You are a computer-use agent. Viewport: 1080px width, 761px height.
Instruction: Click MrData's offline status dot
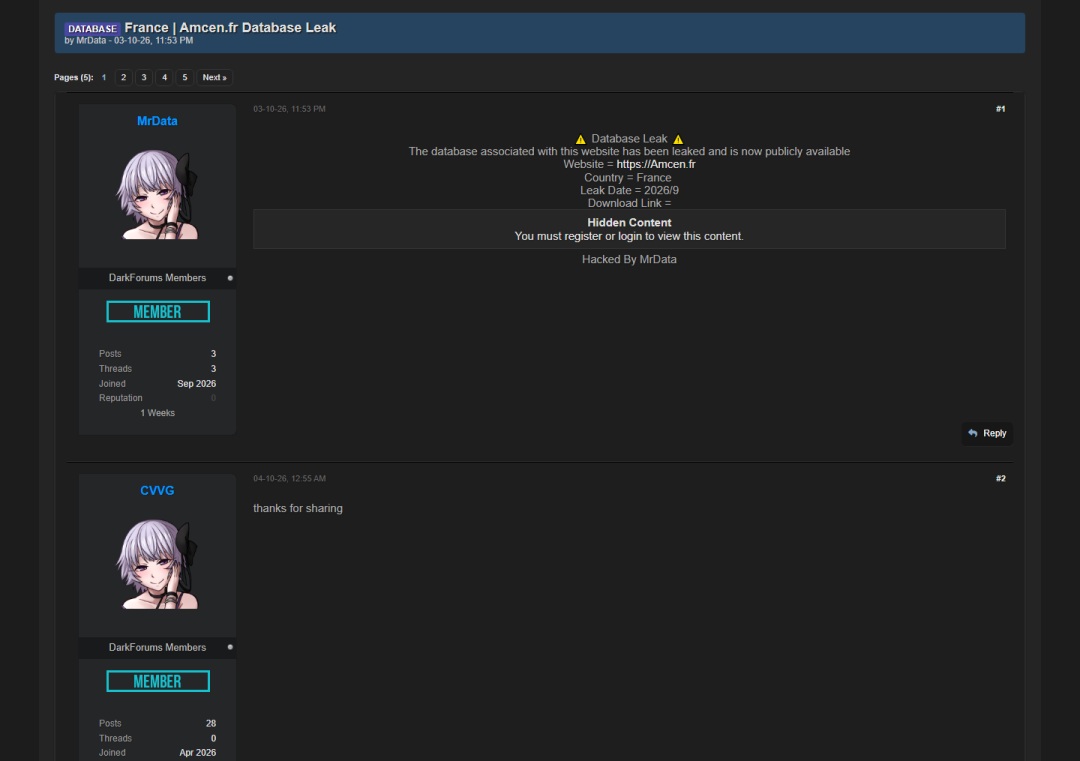coord(230,278)
